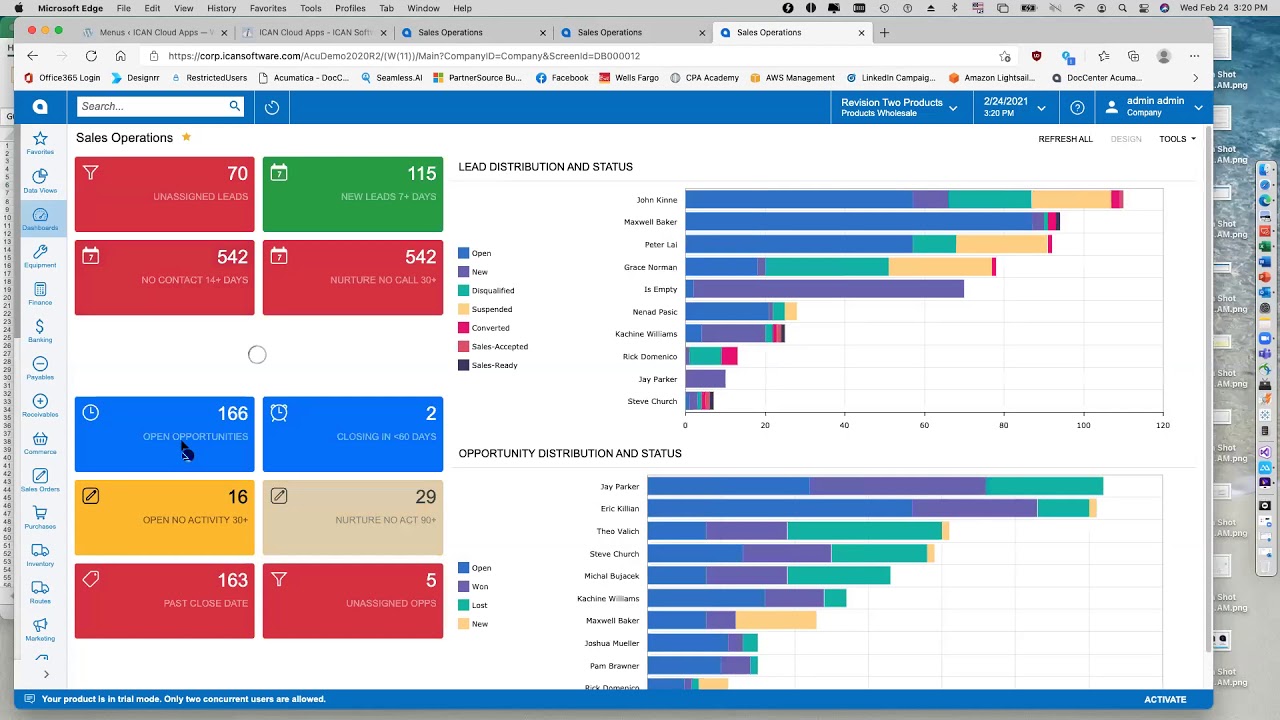Open Sales Orders workspace in sidebar
The height and width of the screenshot is (720, 1280).
40,480
